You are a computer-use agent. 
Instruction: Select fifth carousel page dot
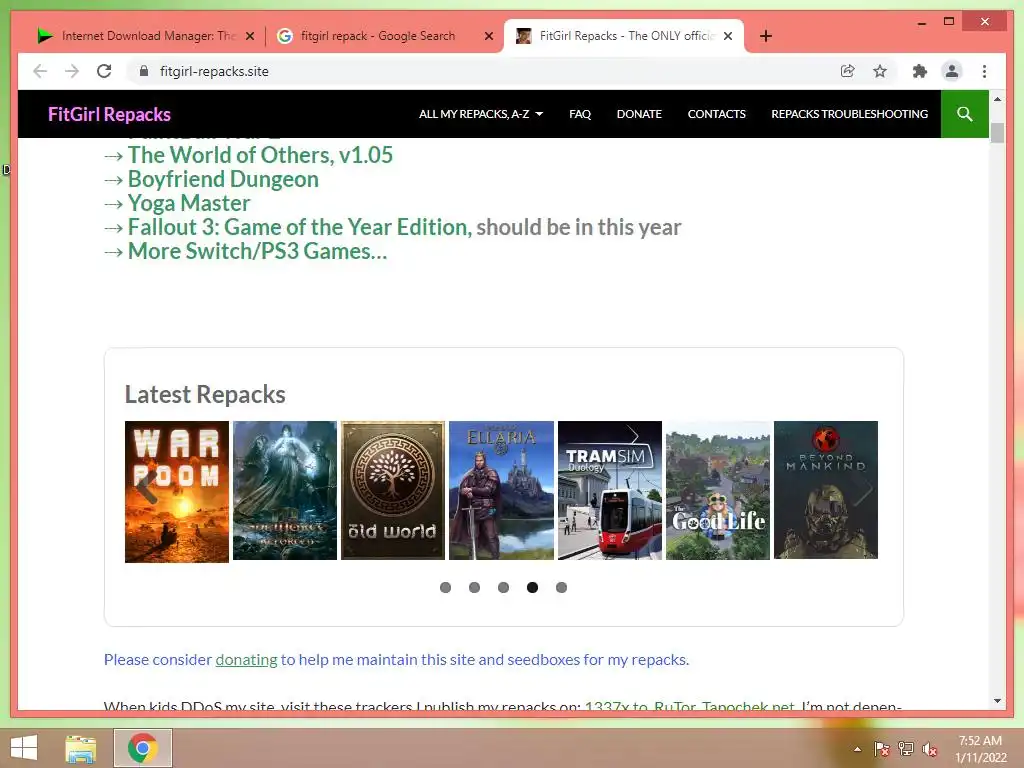[561, 588]
